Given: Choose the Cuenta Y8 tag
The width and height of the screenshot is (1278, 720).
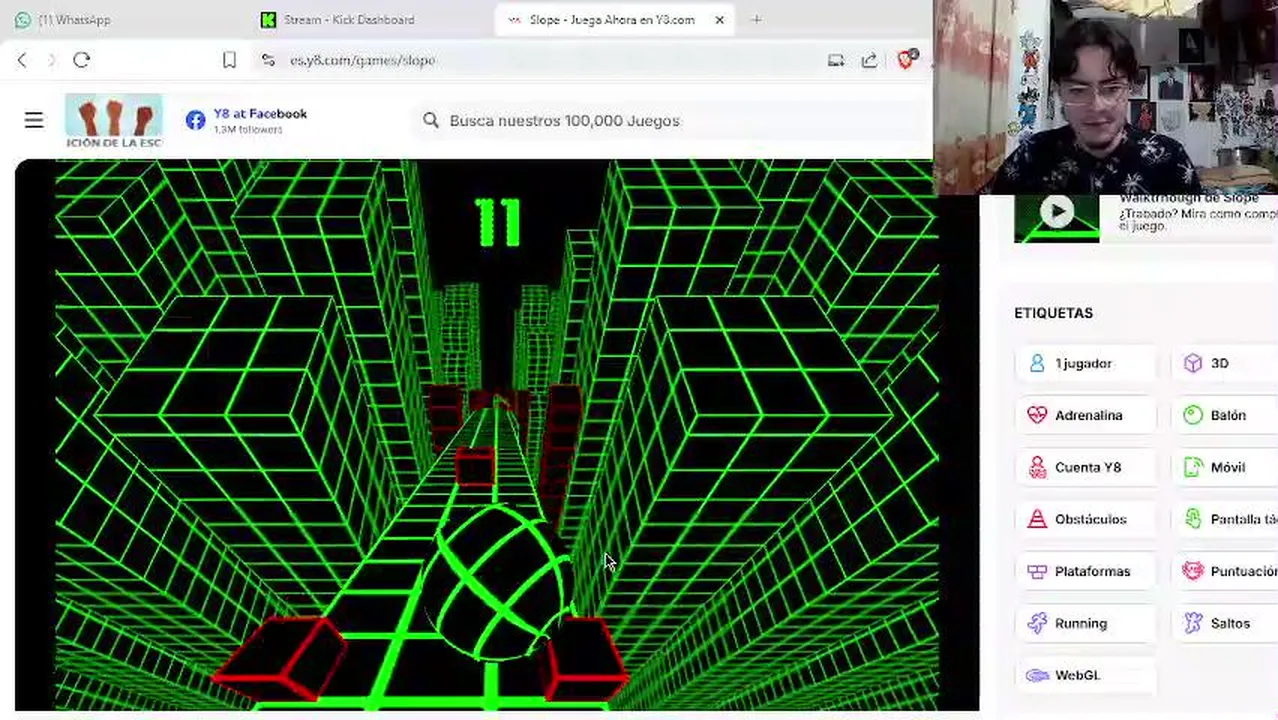Looking at the screenshot, I should click(x=1085, y=467).
